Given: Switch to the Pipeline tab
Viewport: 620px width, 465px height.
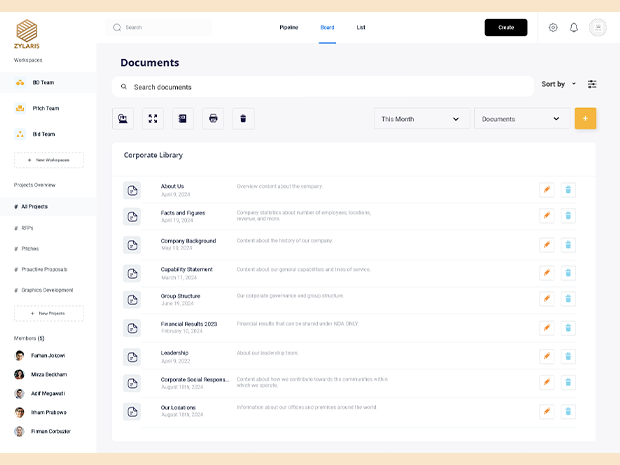Looking at the screenshot, I should [289, 28].
